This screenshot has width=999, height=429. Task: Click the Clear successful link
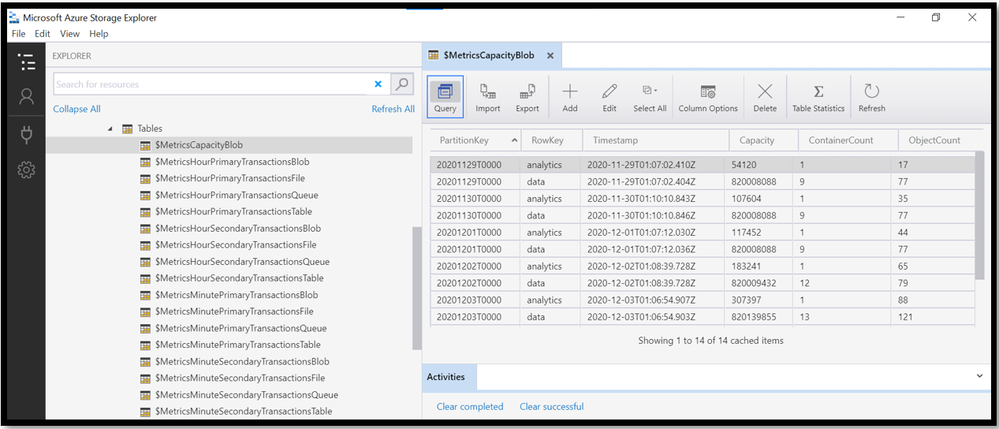(552, 407)
